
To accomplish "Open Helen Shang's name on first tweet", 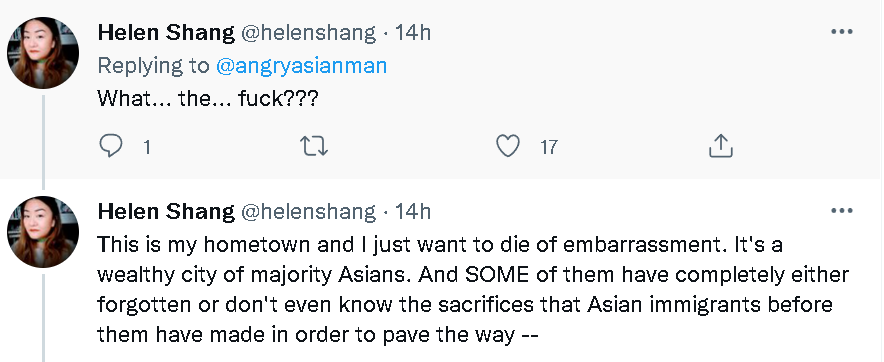I will (x=166, y=33).
